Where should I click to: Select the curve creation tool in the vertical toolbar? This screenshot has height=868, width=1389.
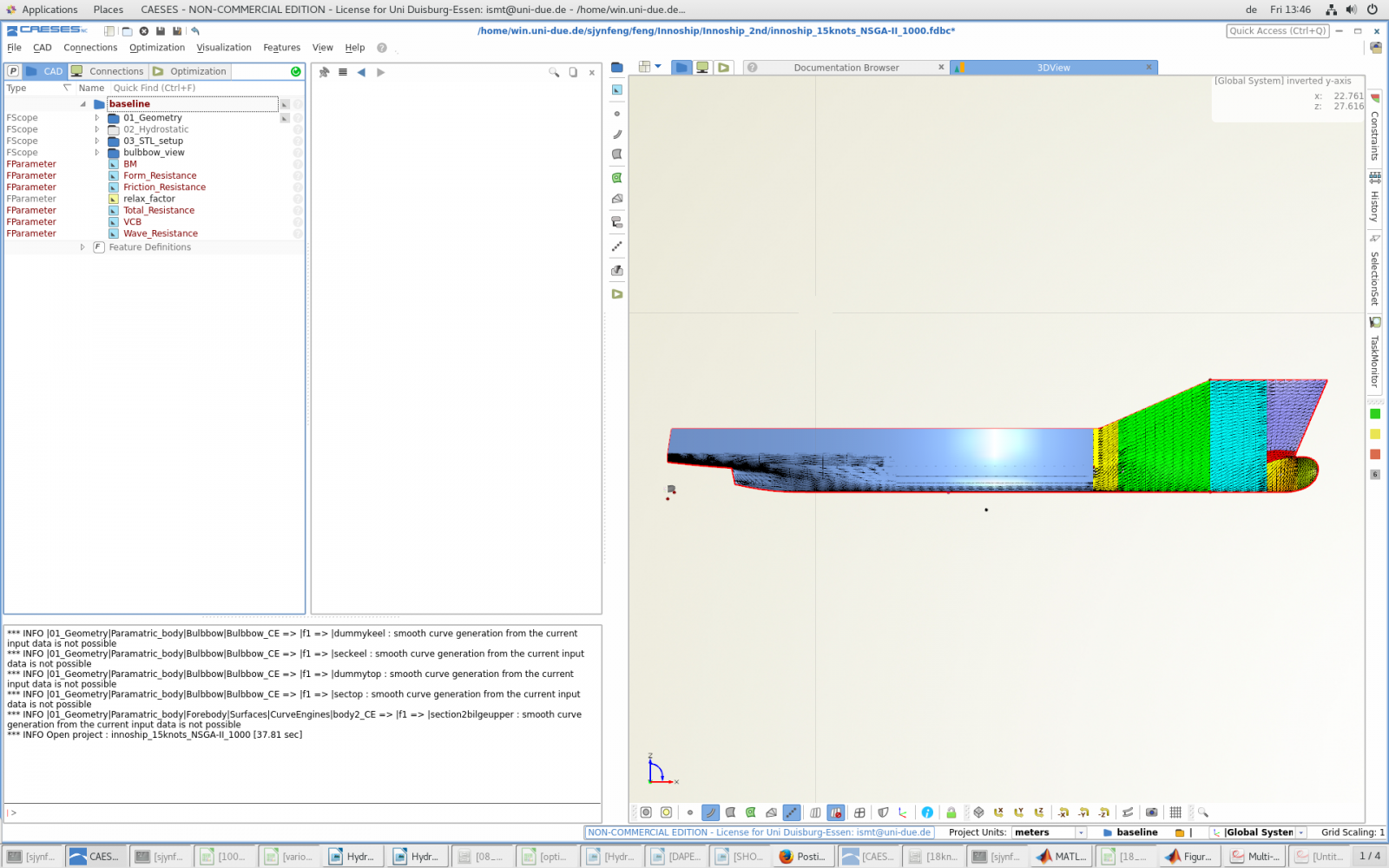617,134
